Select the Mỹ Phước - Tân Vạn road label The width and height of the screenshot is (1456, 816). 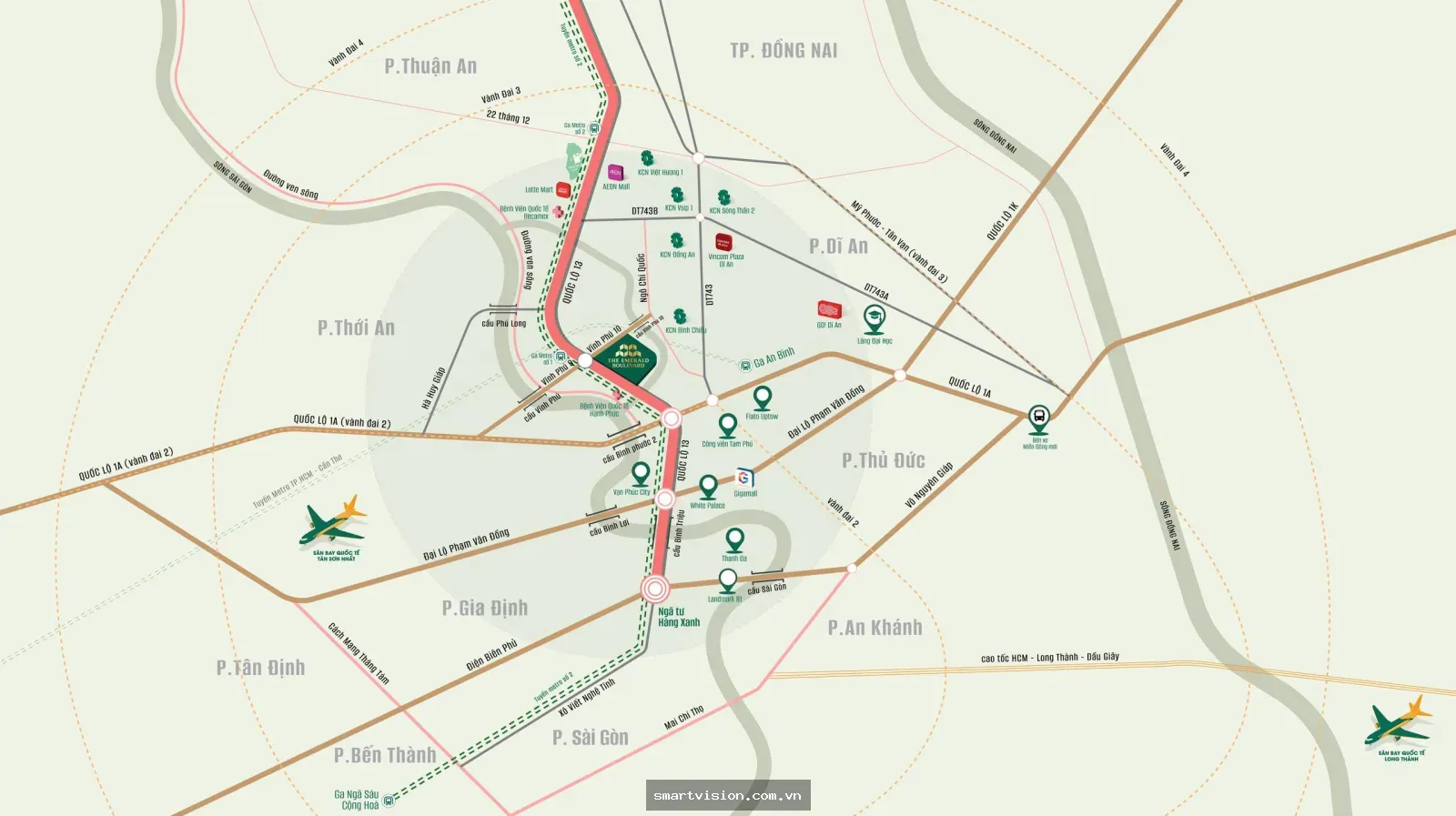pos(898,242)
